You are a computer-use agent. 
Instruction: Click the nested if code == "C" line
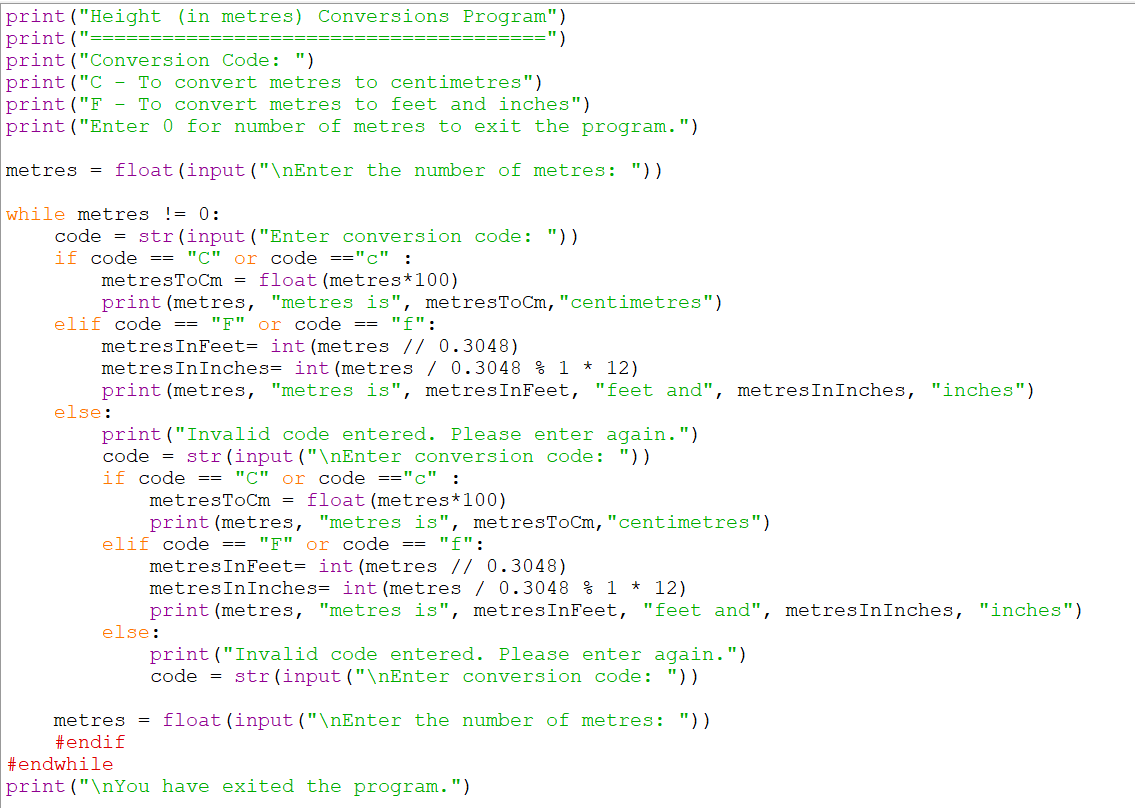tap(280, 479)
